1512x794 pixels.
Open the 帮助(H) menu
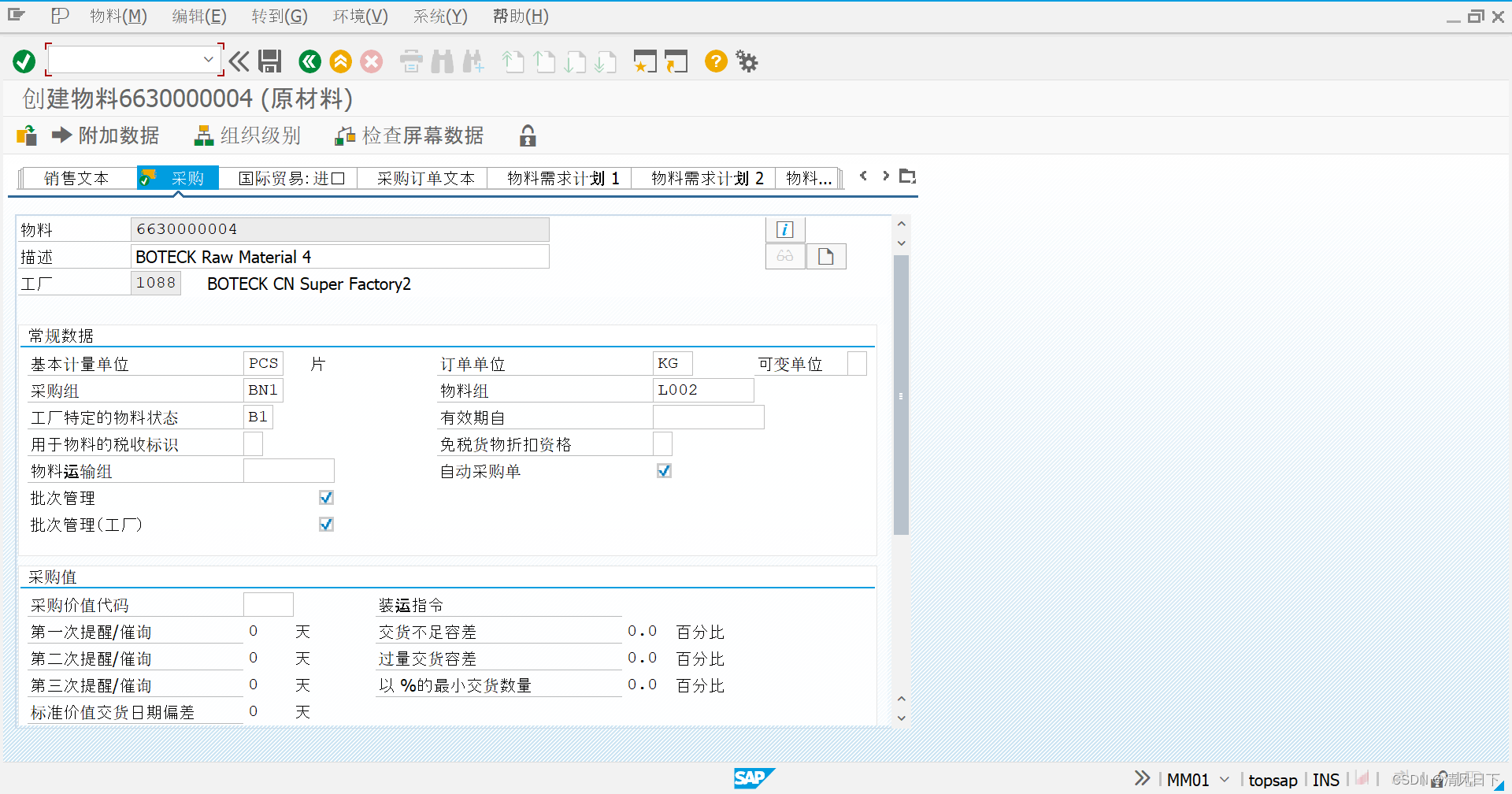pyautogui.click(x=521, y=16)
